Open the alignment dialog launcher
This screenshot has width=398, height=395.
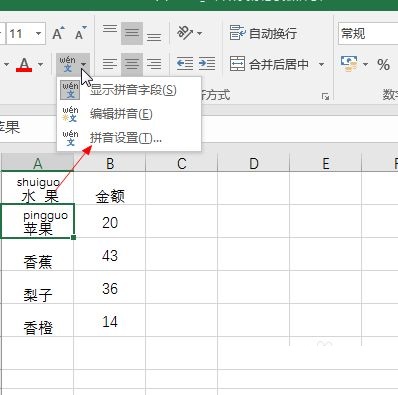pos(325,97)
